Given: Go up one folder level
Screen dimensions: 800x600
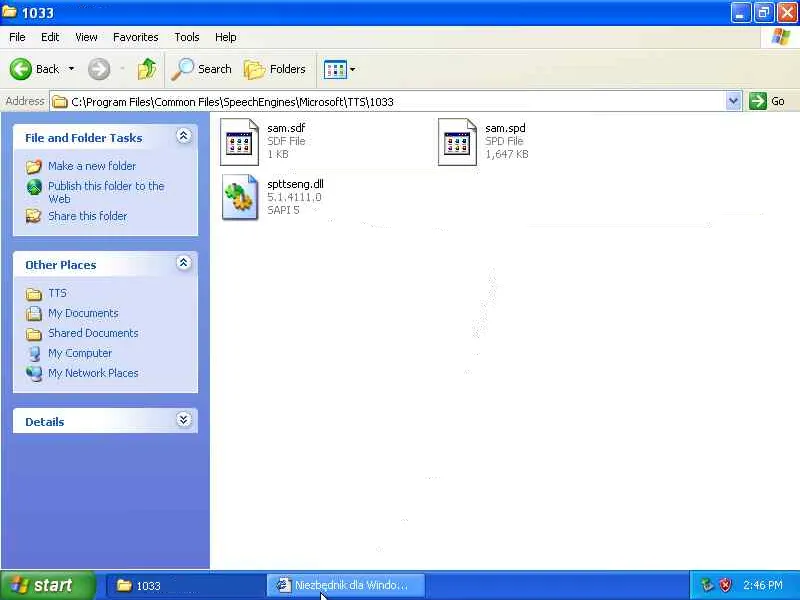Looking at the screenshot, I should [x=147, y=69].
